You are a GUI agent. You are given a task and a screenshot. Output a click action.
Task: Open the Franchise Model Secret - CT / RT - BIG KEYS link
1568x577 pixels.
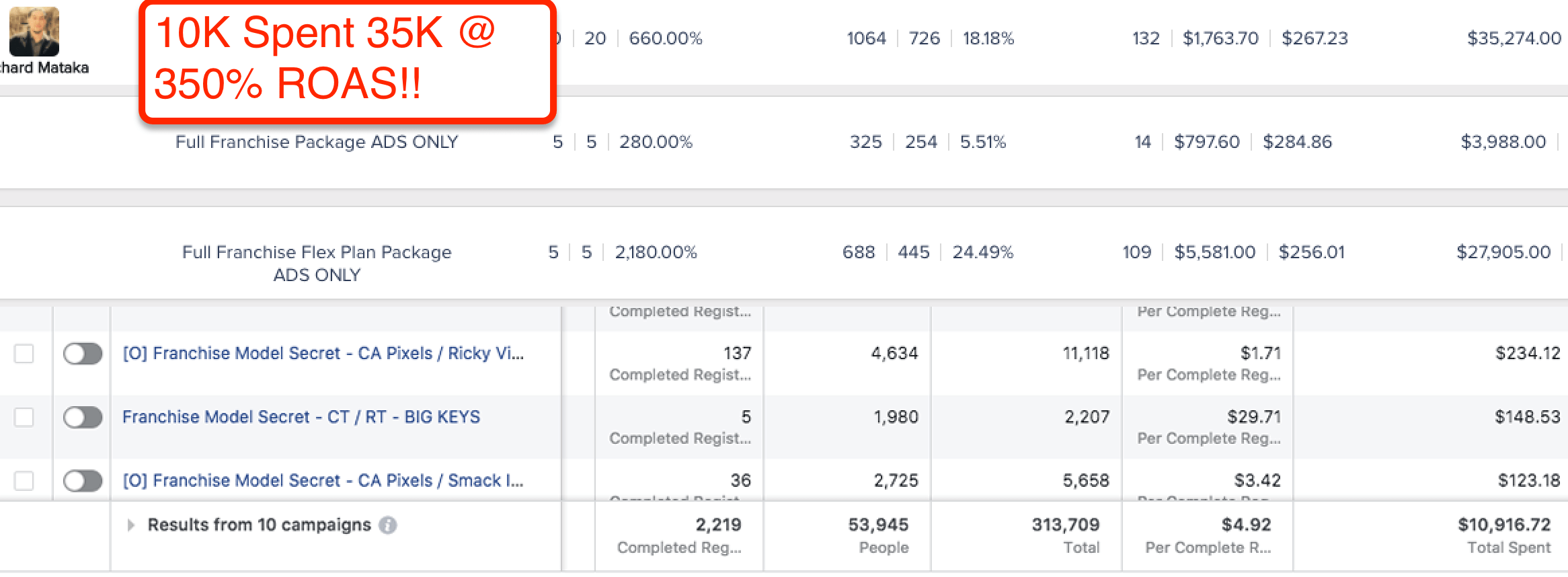[x=301, y=417]
